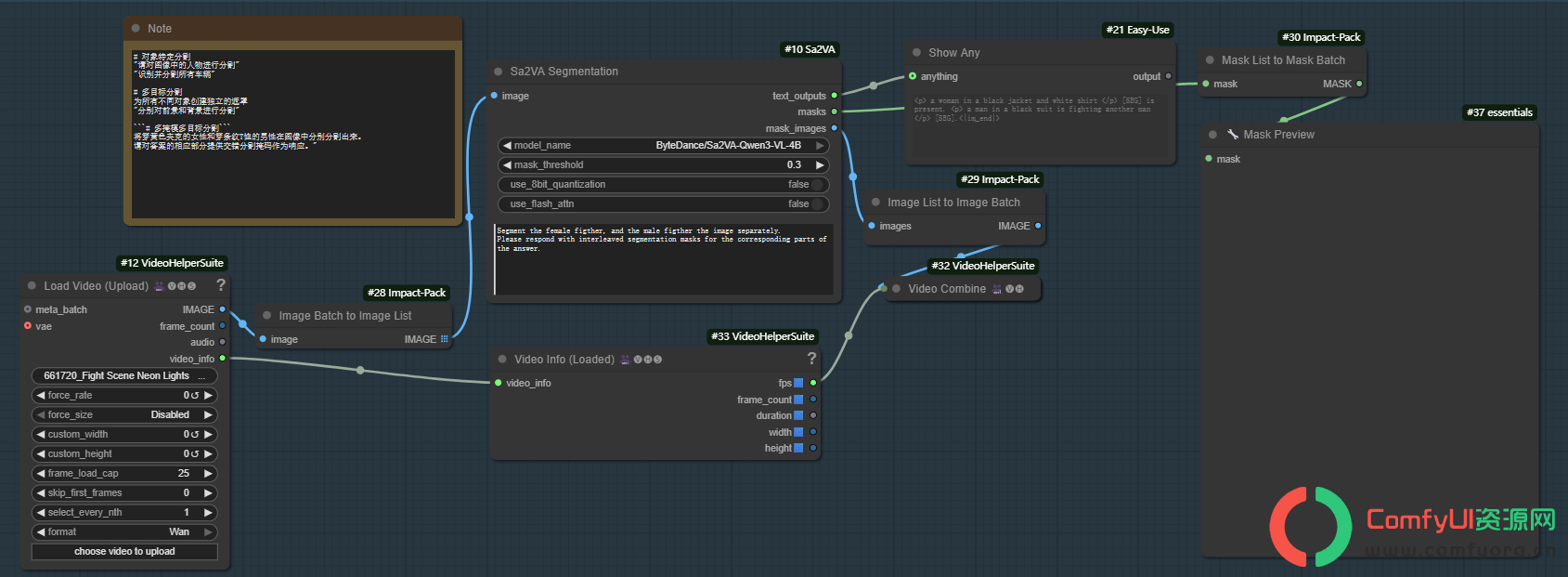Collapse the Mask Preview node via its dot

1212,135
